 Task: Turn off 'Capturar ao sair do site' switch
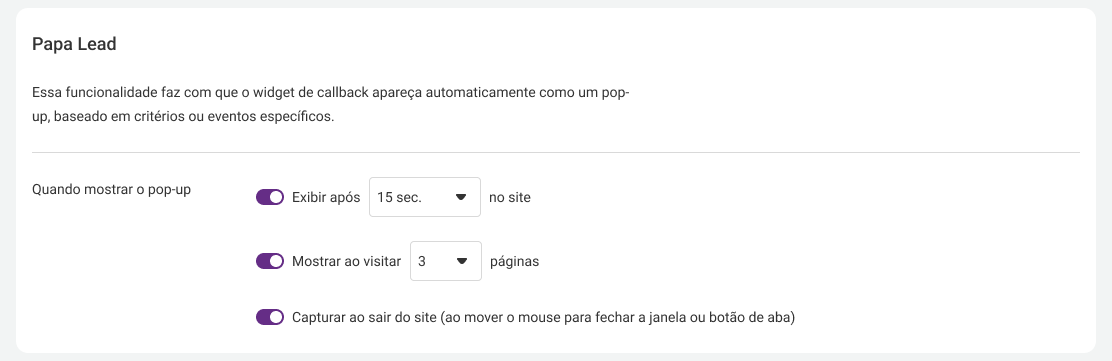coord(269,317)
